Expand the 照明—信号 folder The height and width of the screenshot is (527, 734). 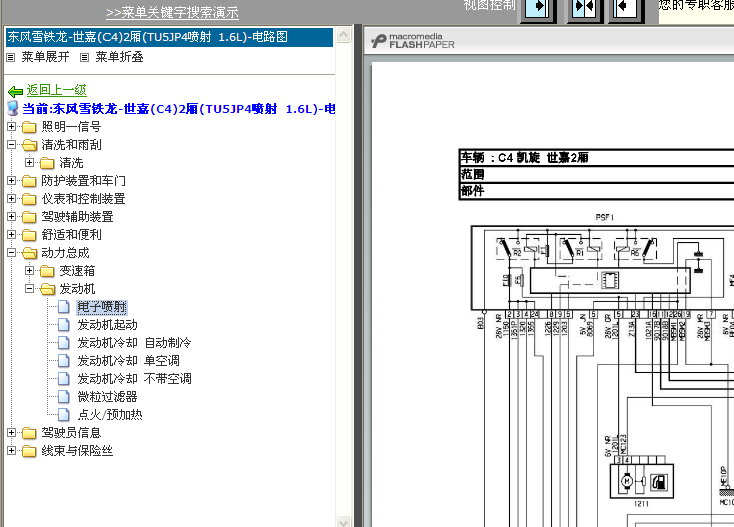tap(12, 127)
